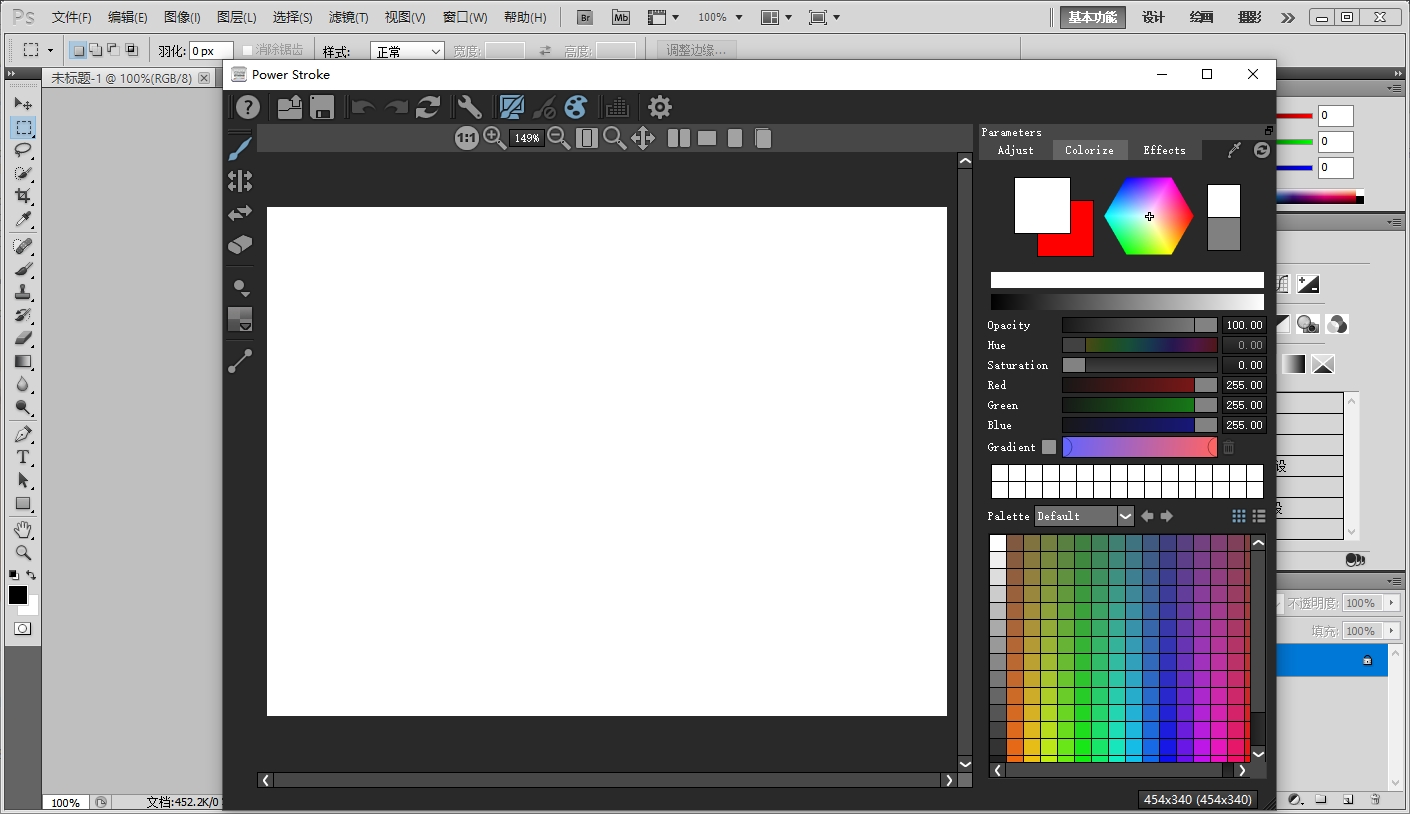Toggle the paint palette icon
The height and width of the screenshot is (814, 1410).
point(576,107)
